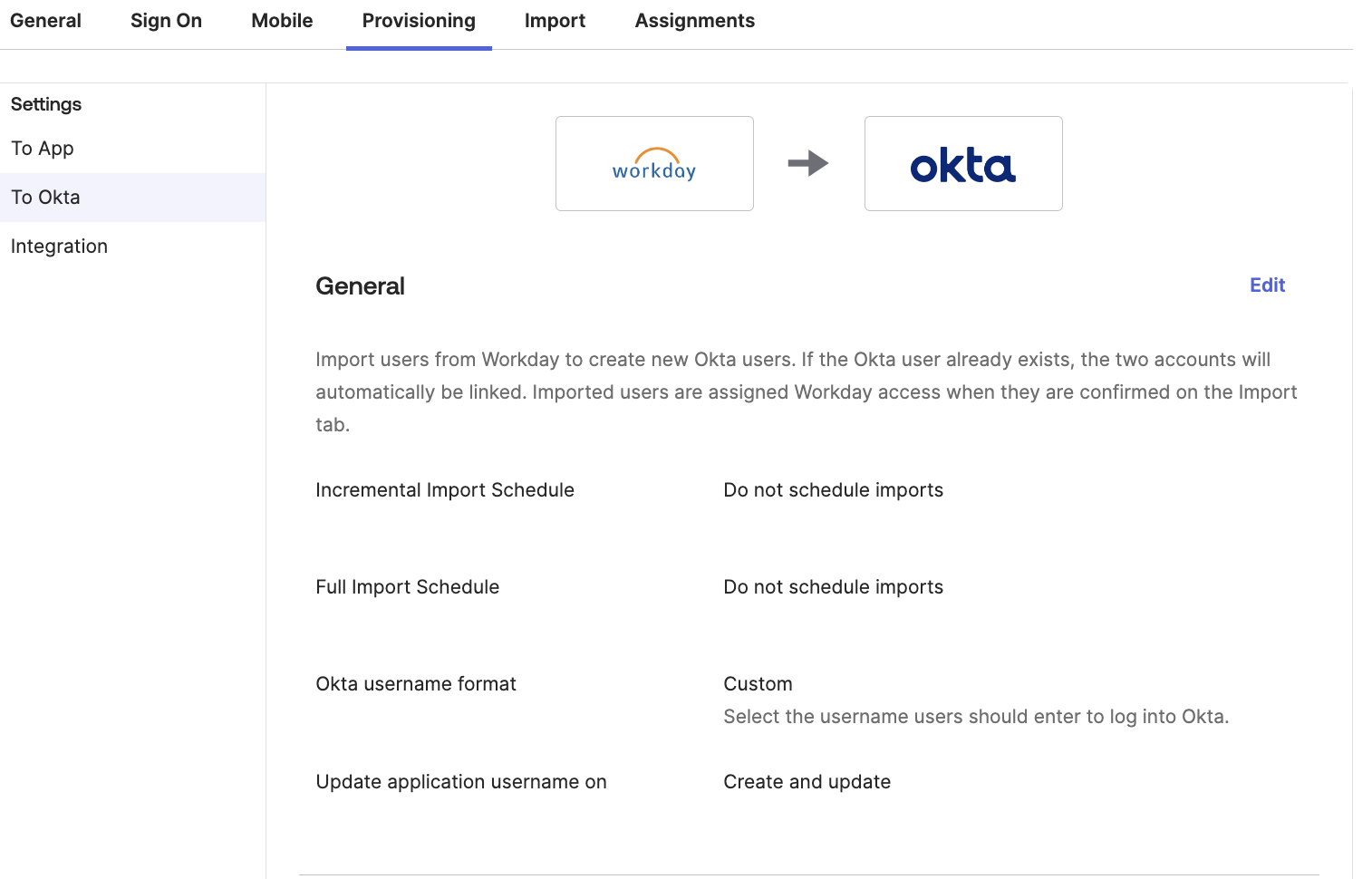Open the Import tab
Viewport: 1372px width, 879px height.
(x=555, y=20)
